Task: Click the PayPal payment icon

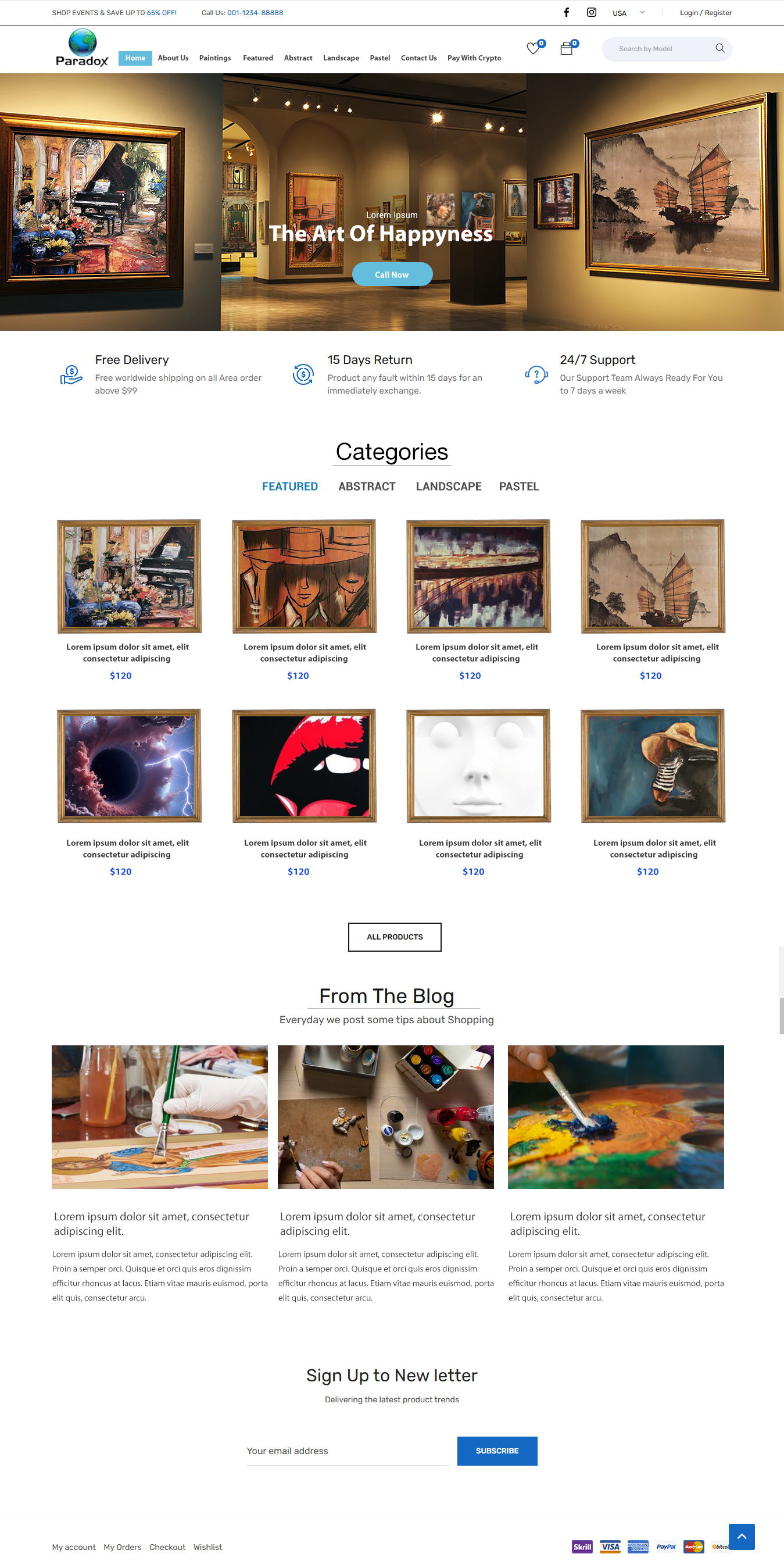Action: point(666,1546)
